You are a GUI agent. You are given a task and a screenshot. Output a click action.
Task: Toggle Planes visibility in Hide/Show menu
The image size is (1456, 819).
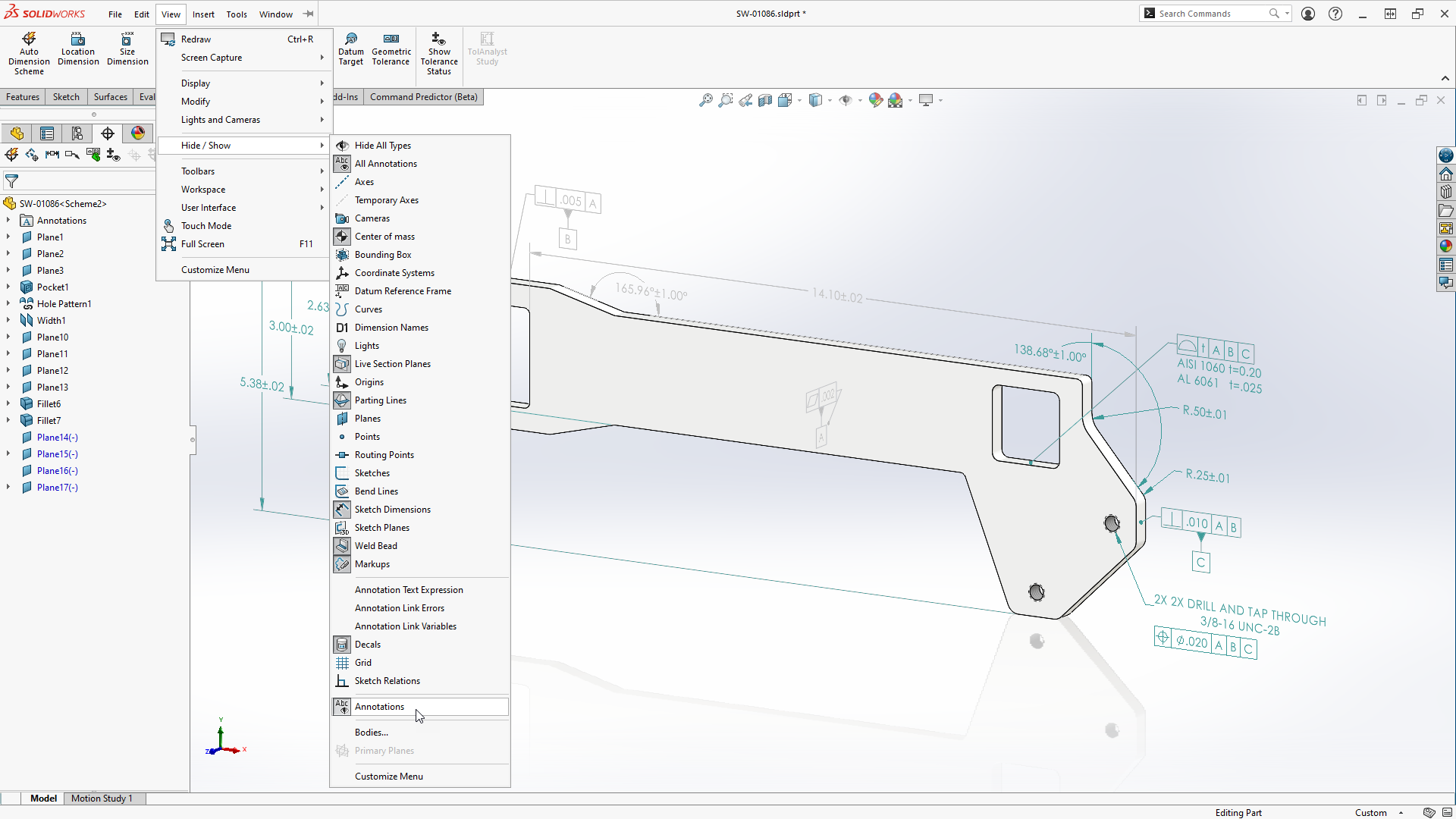368,419
